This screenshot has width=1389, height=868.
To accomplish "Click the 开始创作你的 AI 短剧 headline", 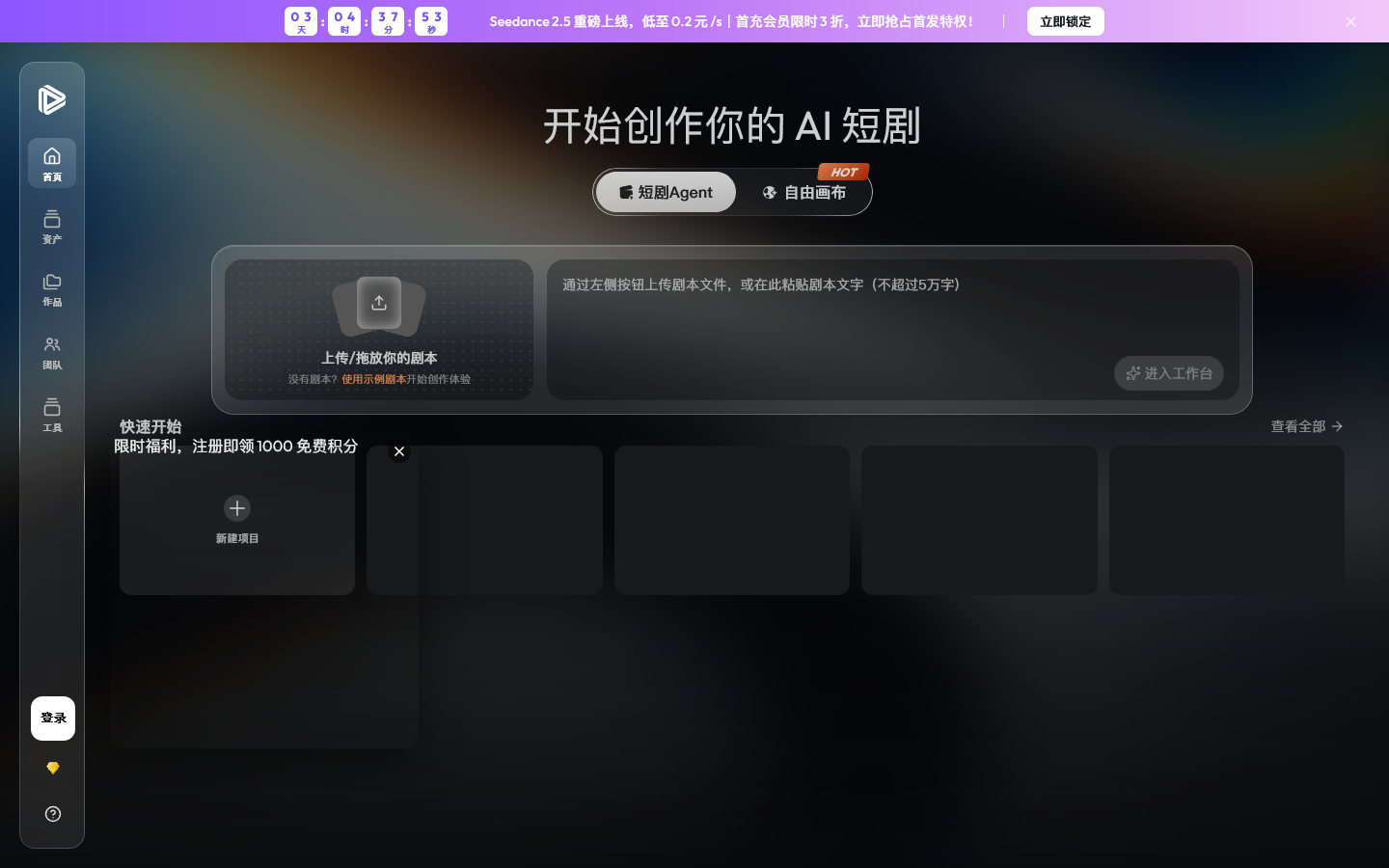I will click(x=732, y=125).
